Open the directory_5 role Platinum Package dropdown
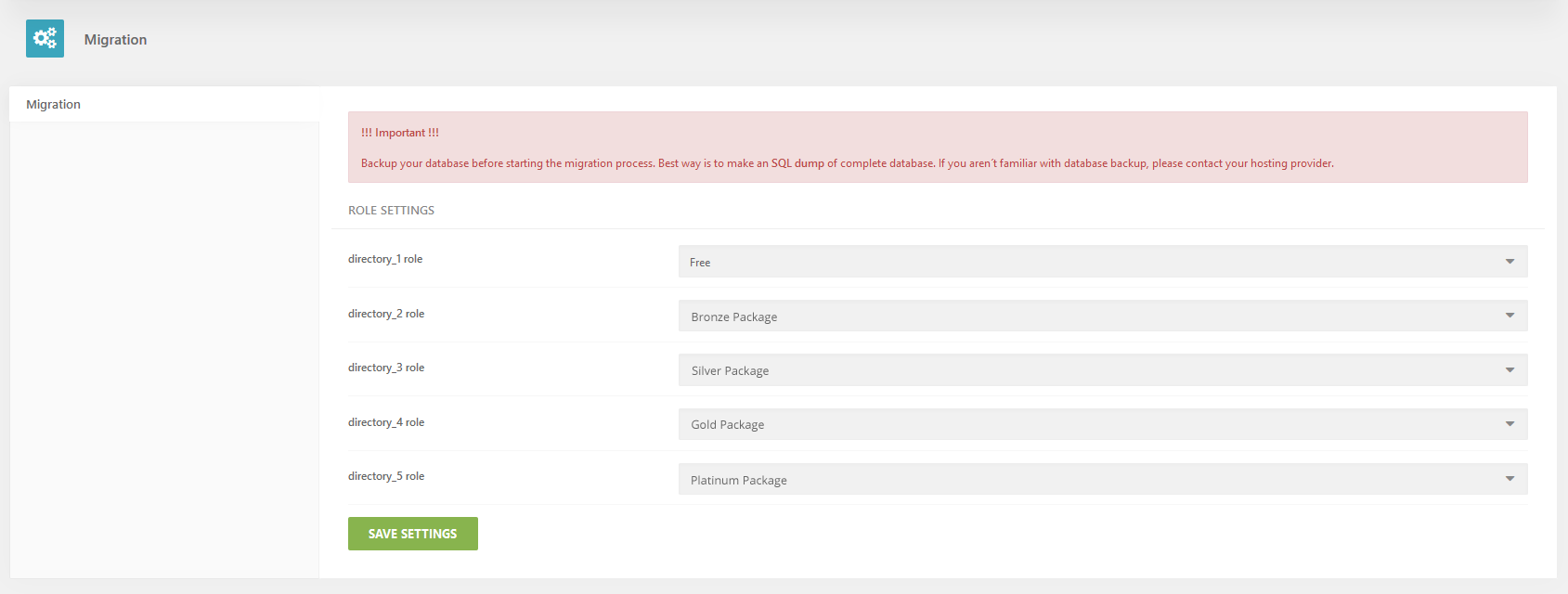This screenshot has width=1568, height=594. coord(1103,479)
